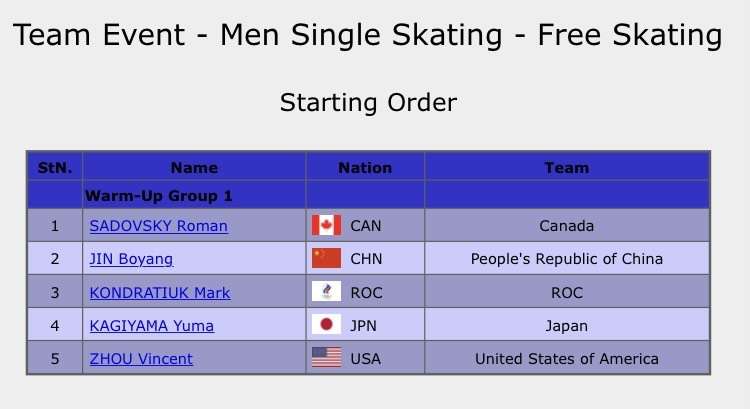Click the Starting Order heading
750x409 pixels.
point(368,102)
